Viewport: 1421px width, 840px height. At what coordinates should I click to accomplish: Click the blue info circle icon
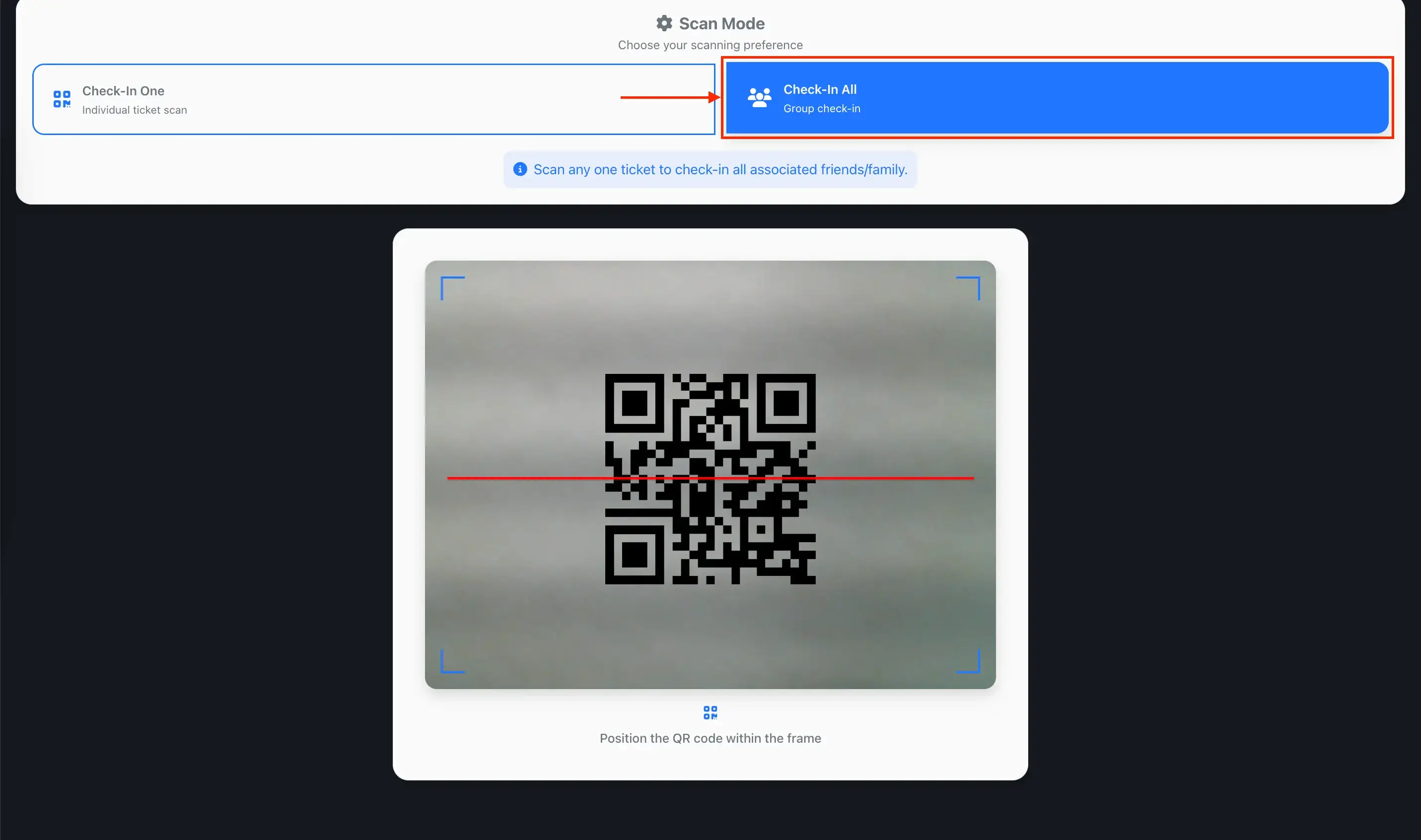point(519,169)
